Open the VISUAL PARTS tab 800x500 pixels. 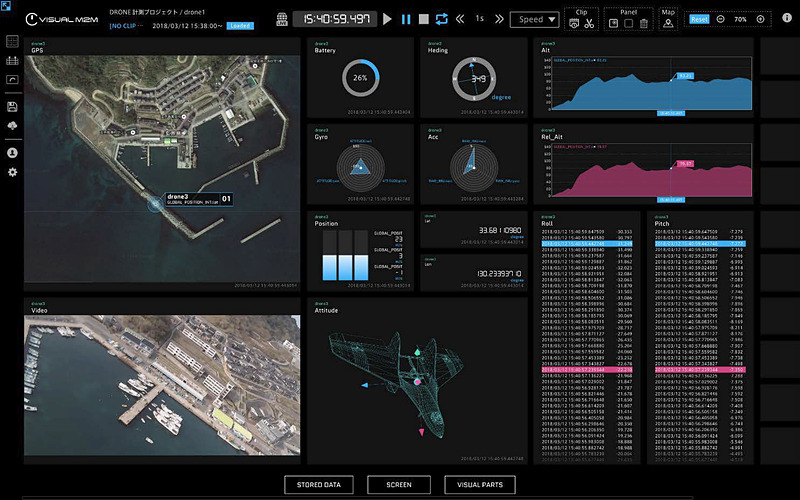pos(480,485)
